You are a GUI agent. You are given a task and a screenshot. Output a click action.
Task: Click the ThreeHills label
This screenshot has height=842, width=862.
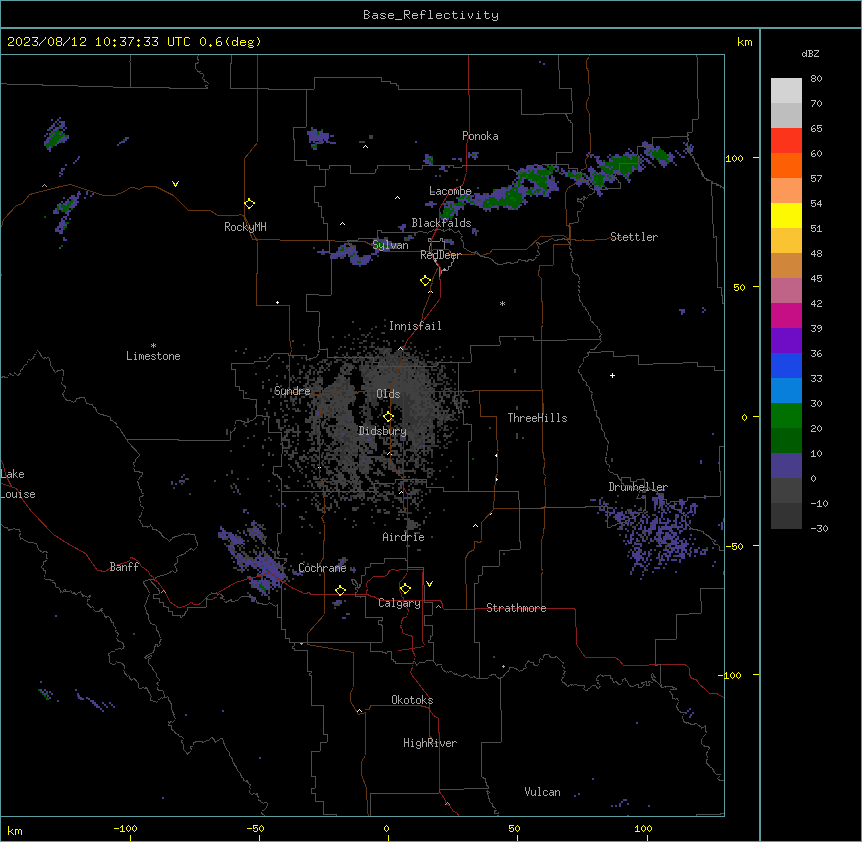click(x=537, y=418)
